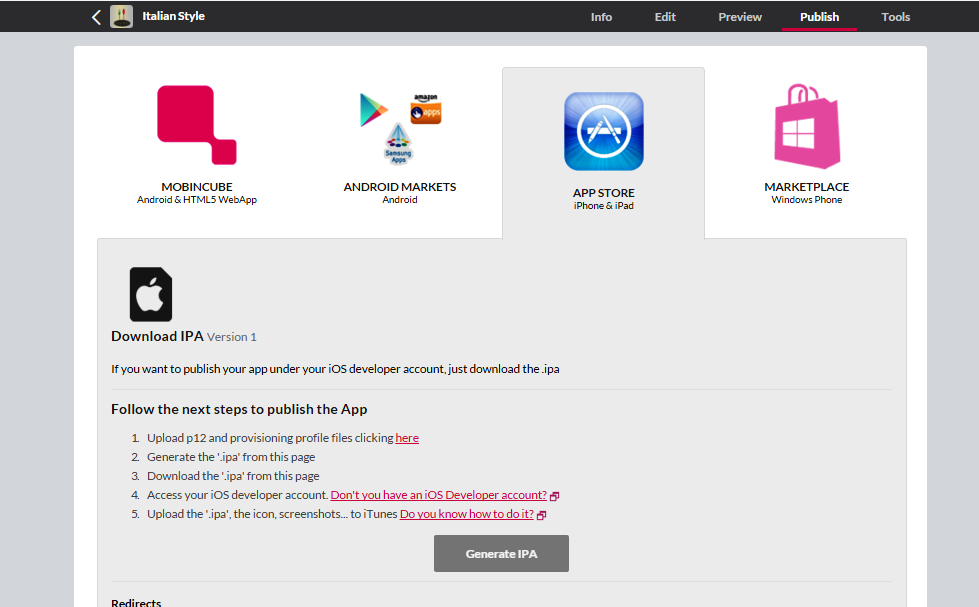Choose the MOBINCUBE publishing option label

[197, 187]
